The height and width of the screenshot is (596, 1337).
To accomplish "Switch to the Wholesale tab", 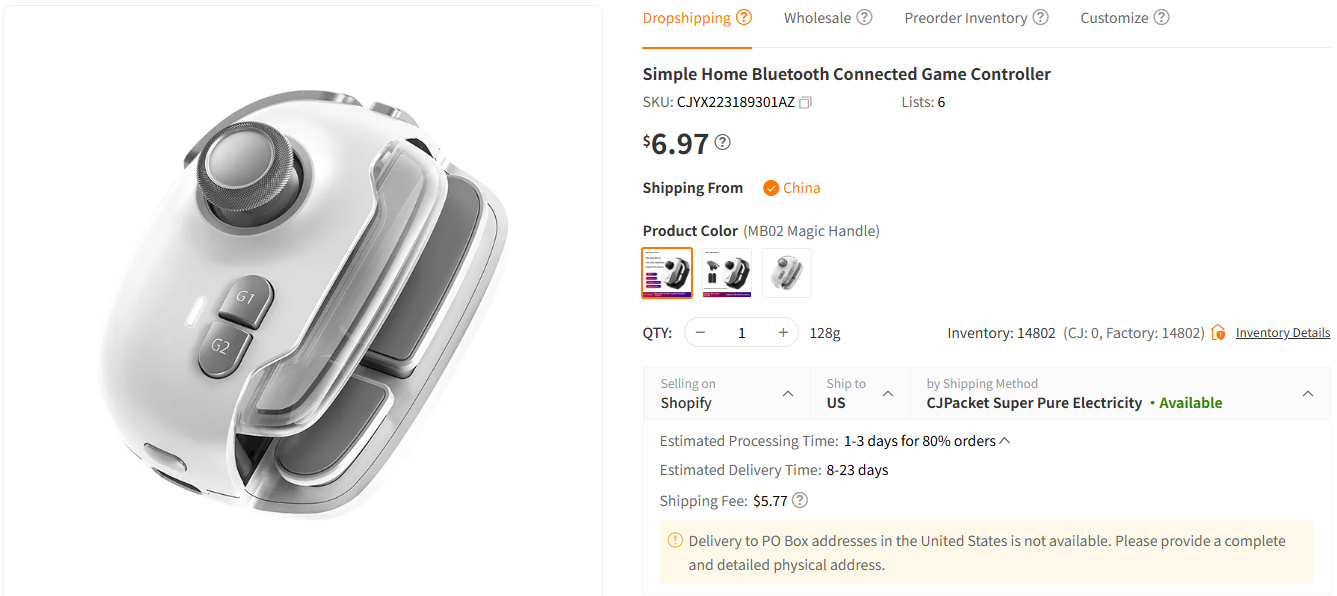I will click(817, 18).
